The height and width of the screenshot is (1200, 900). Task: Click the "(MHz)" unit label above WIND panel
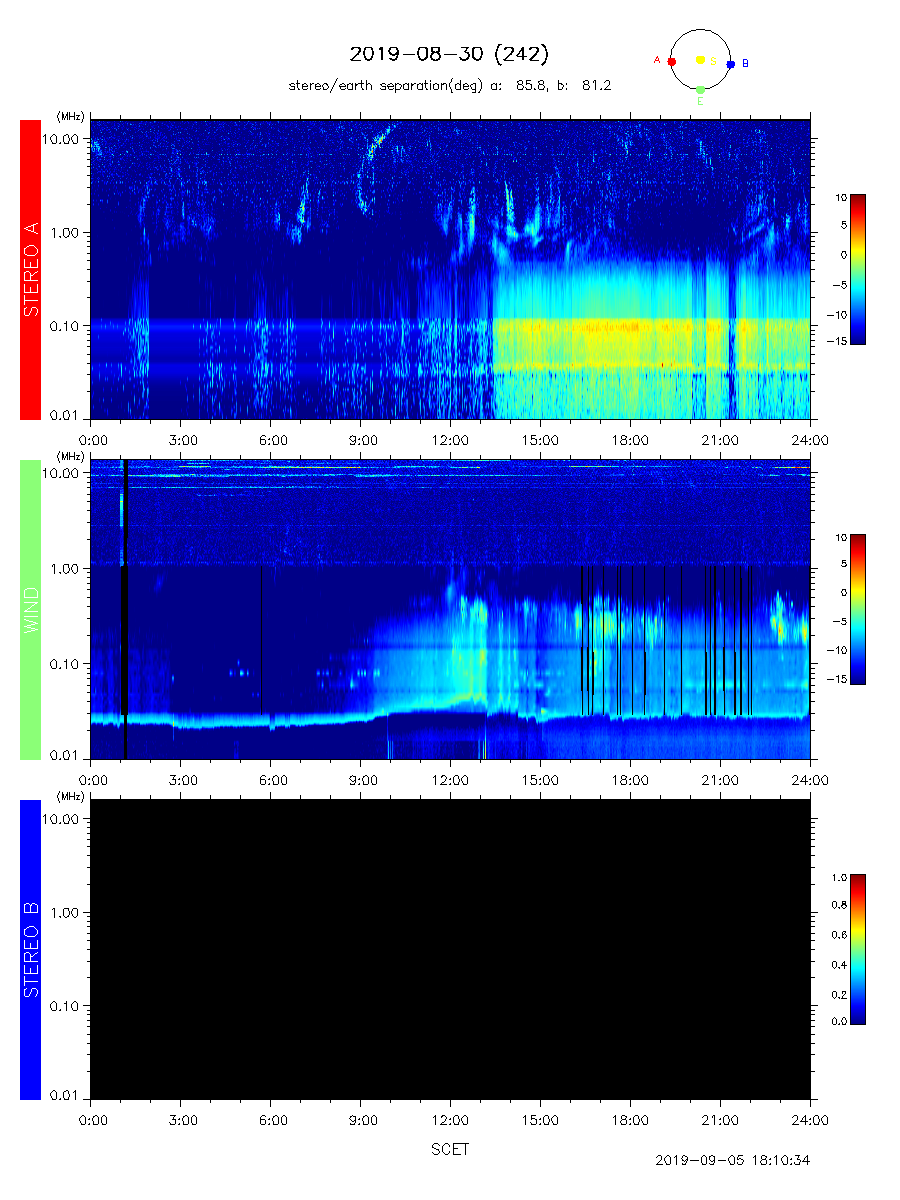click(70, 456)
